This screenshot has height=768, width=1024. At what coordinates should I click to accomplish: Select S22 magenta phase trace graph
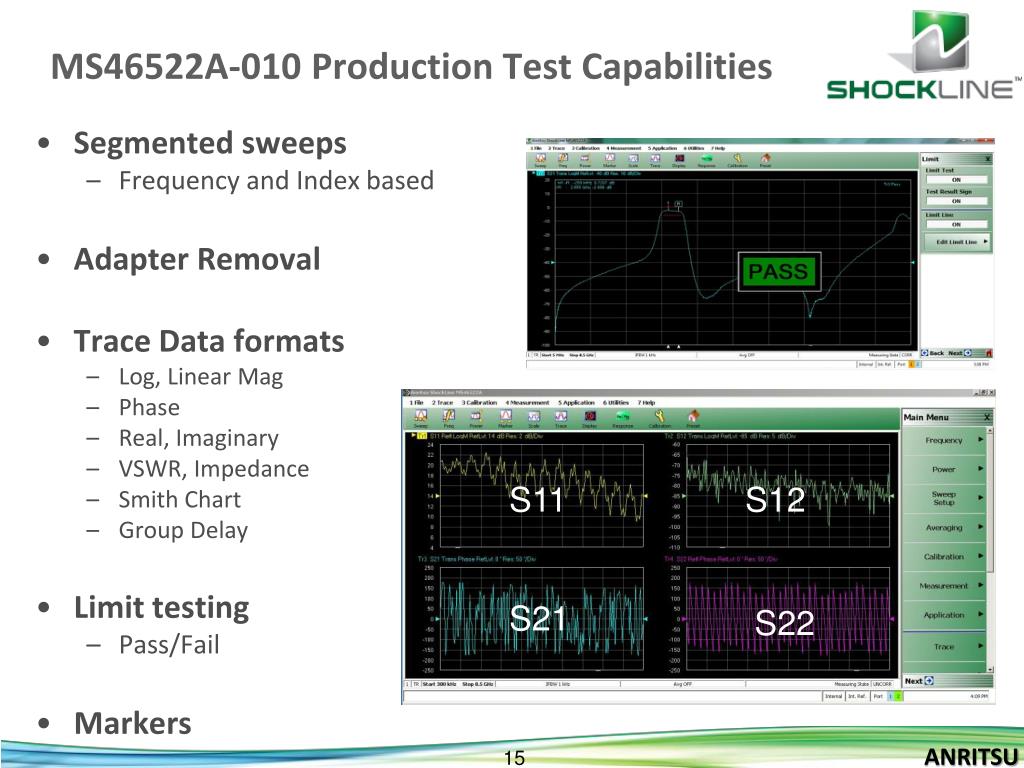tap(788, 618)
